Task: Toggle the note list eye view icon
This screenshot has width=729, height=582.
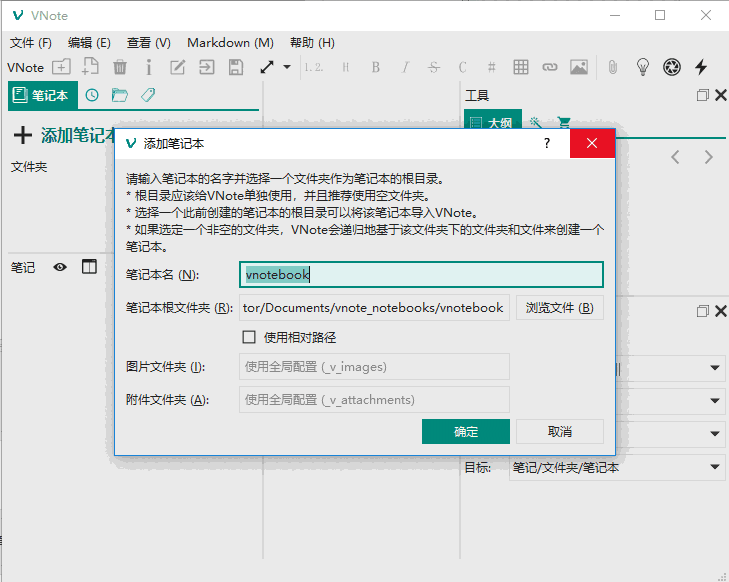Action: coord(60,267)
